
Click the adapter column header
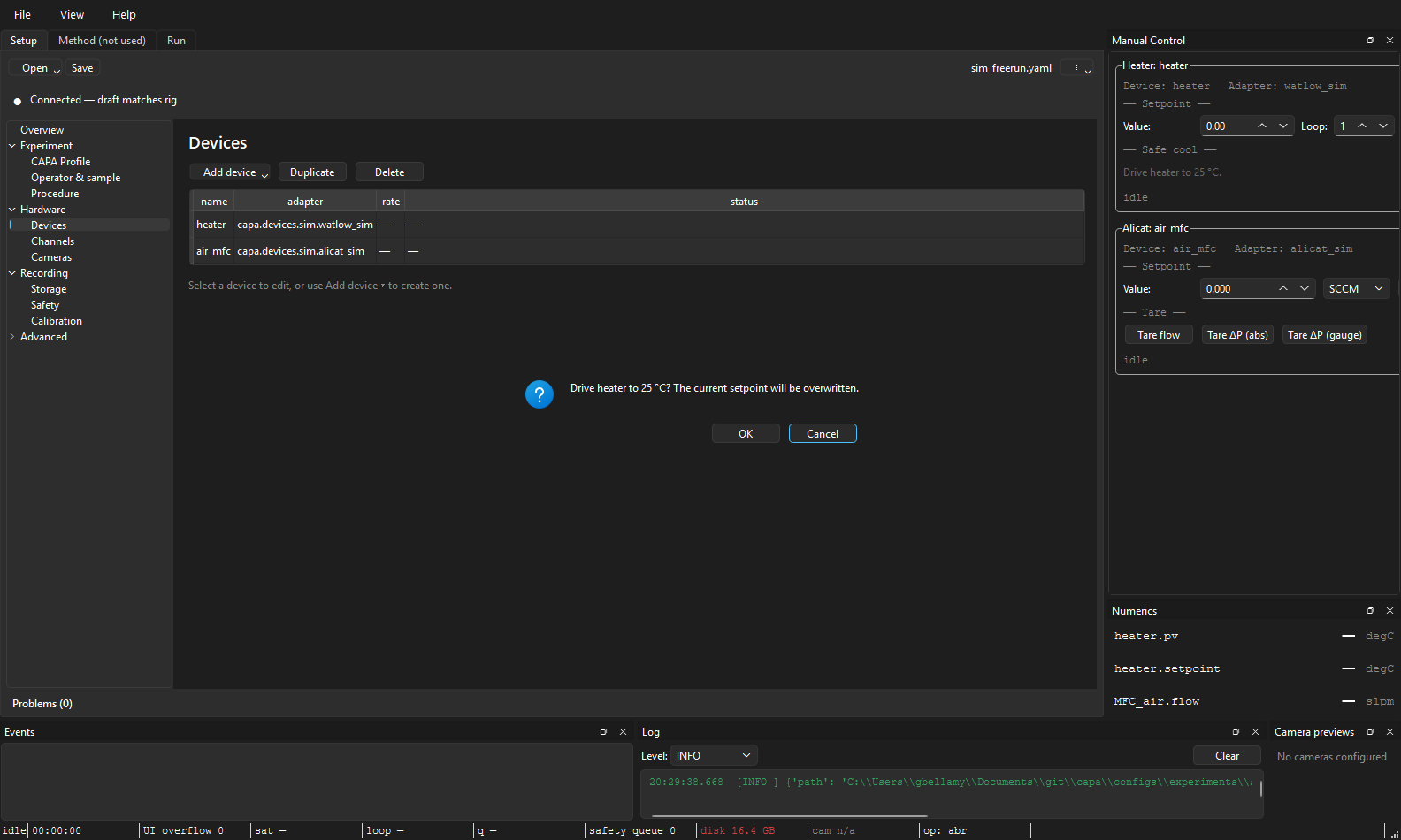pos(305,202)
